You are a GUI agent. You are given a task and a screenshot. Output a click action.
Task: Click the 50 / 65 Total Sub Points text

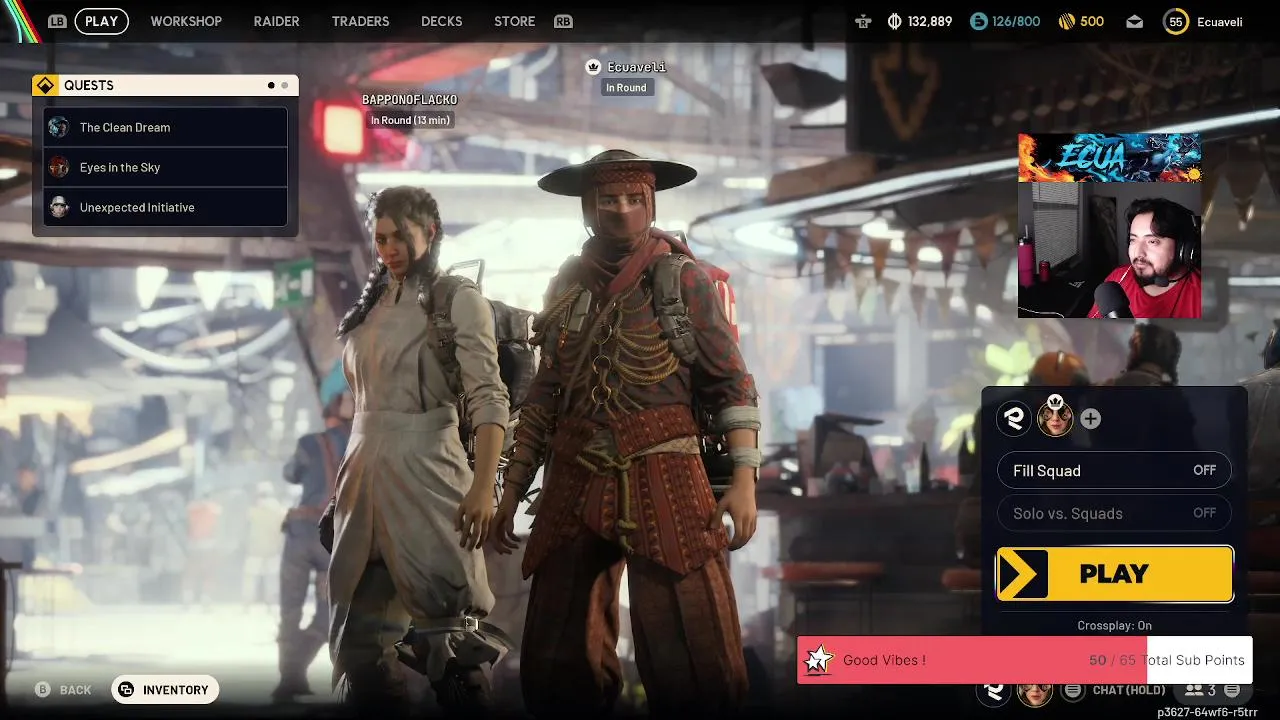tap(1167, 660)
